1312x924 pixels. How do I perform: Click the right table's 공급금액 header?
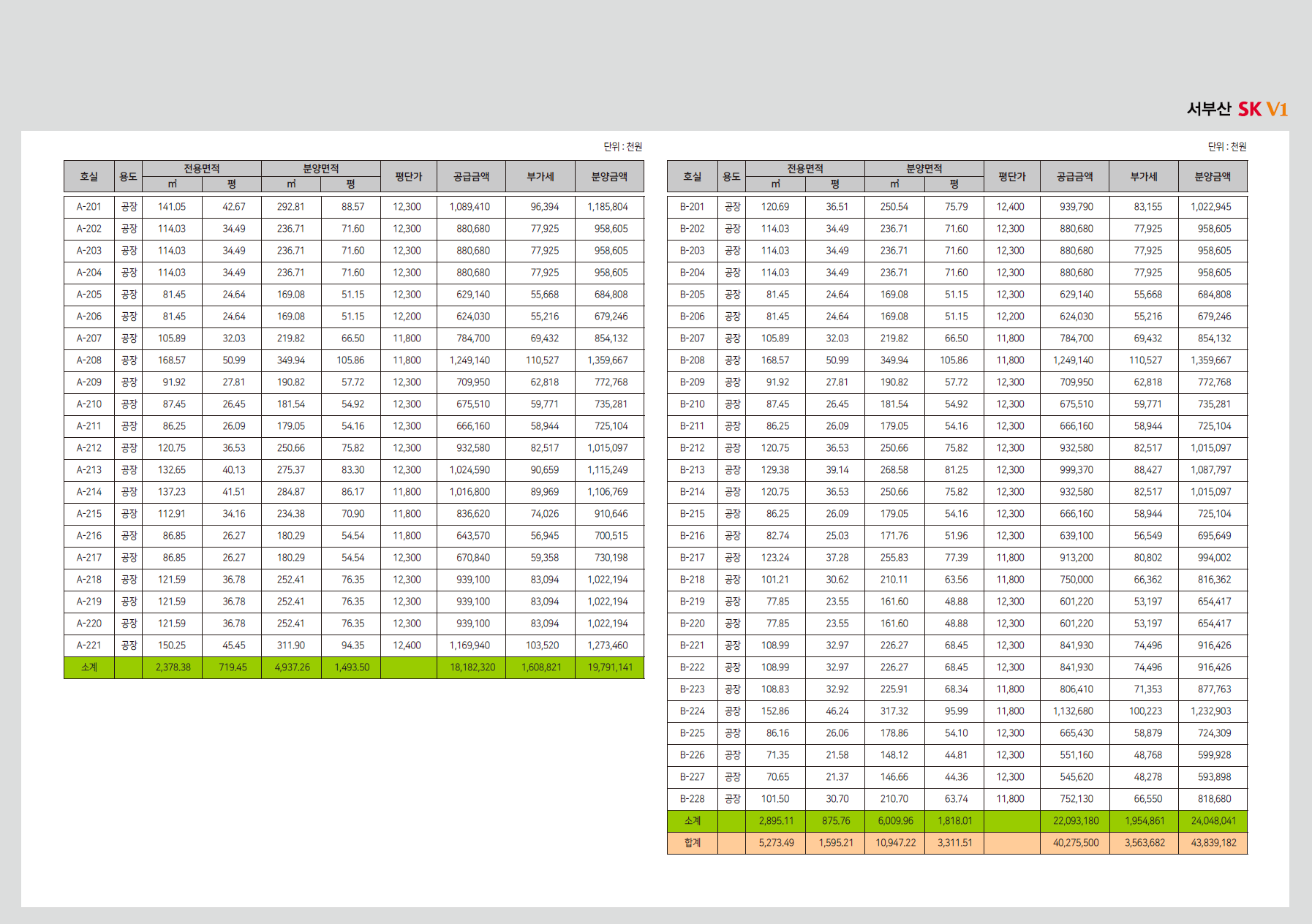(1075, 177)
